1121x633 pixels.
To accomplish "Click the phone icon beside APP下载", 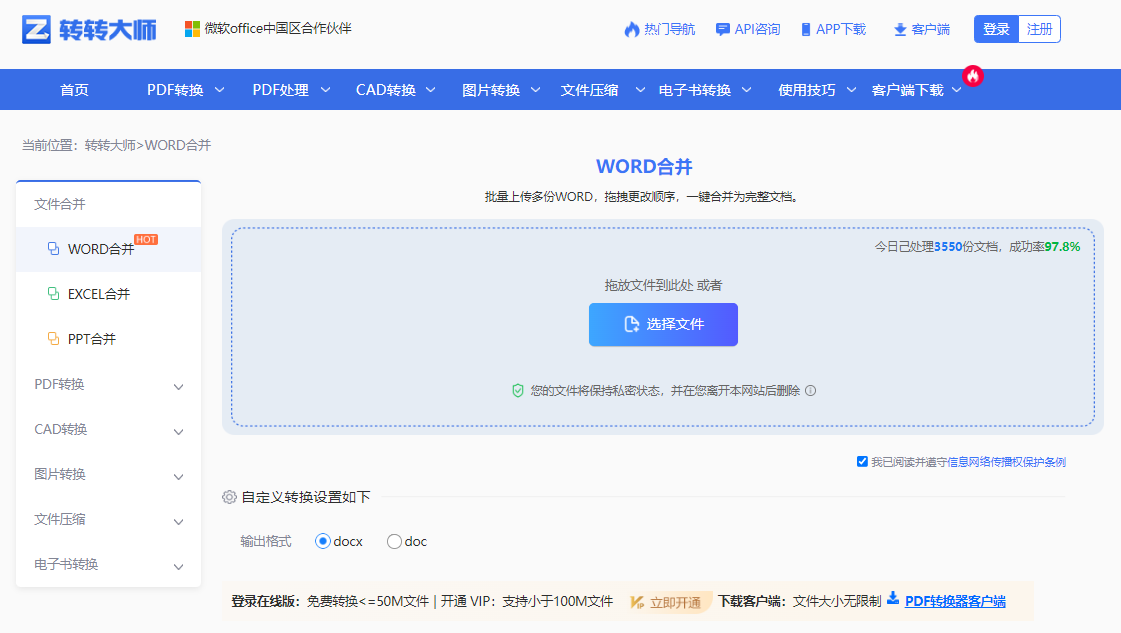I will click(x=806, y=29).
